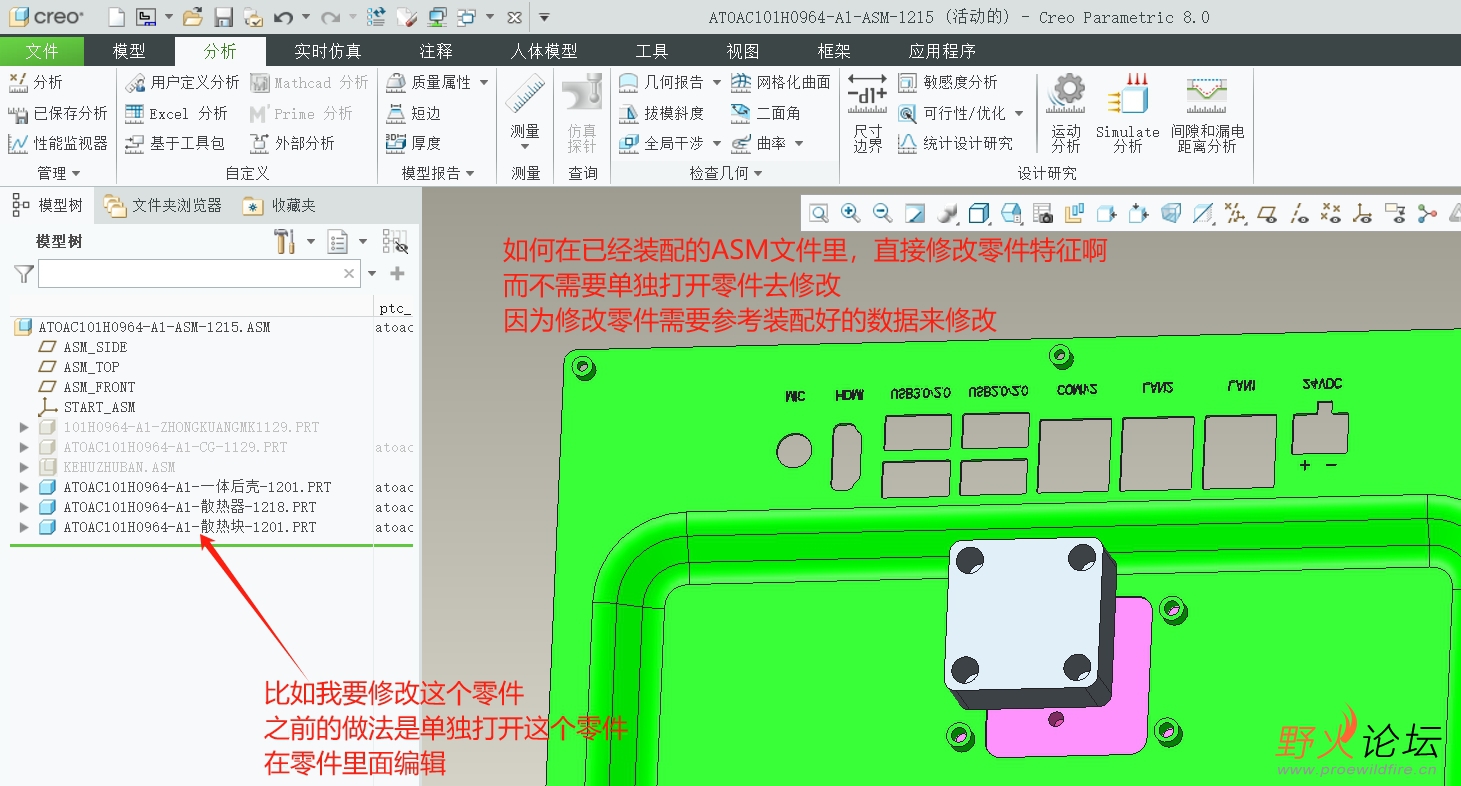
Task: Open the Curvature (曲率) dropdown arrow
Action: 799,143
